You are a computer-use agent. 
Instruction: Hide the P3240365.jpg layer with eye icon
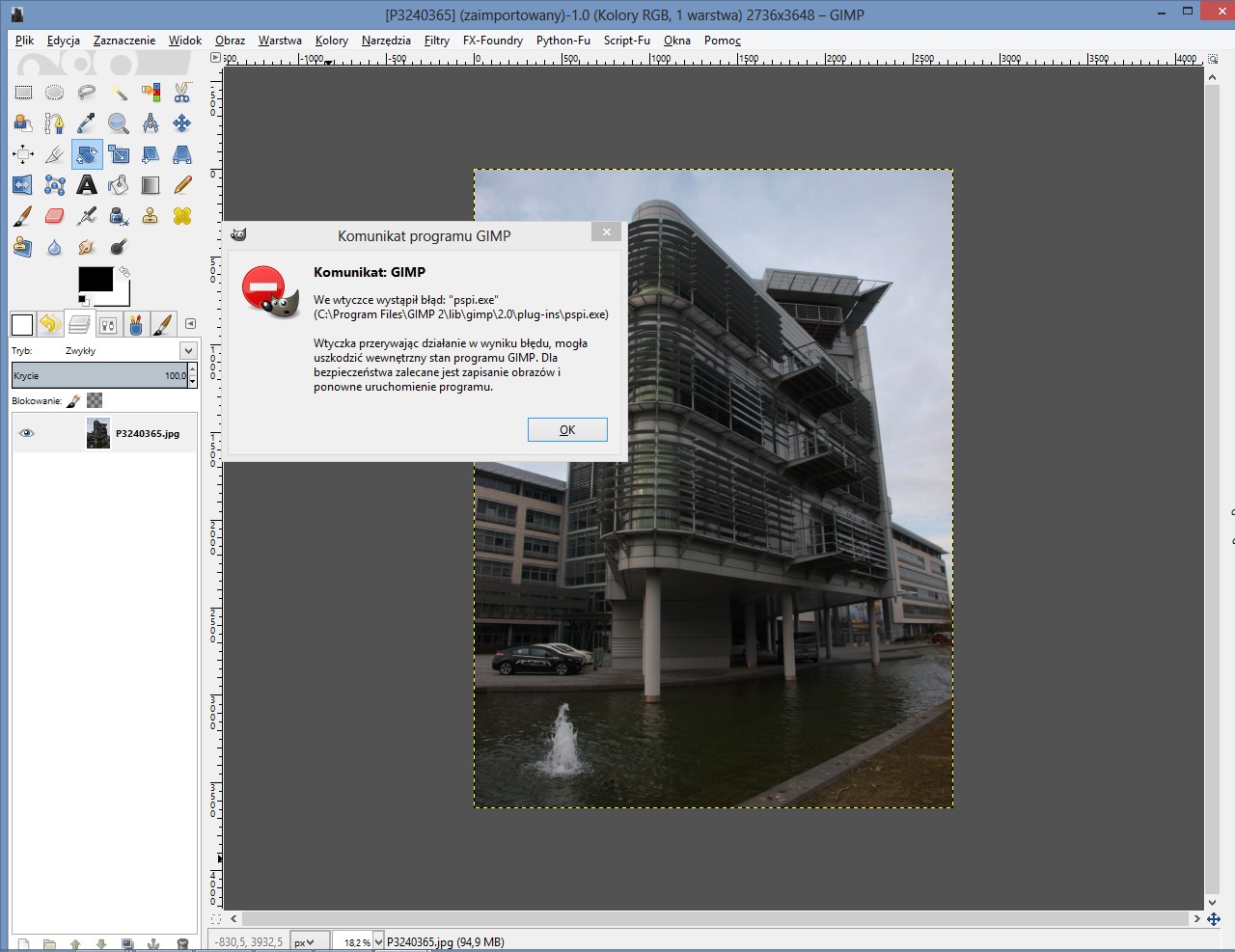27,433
